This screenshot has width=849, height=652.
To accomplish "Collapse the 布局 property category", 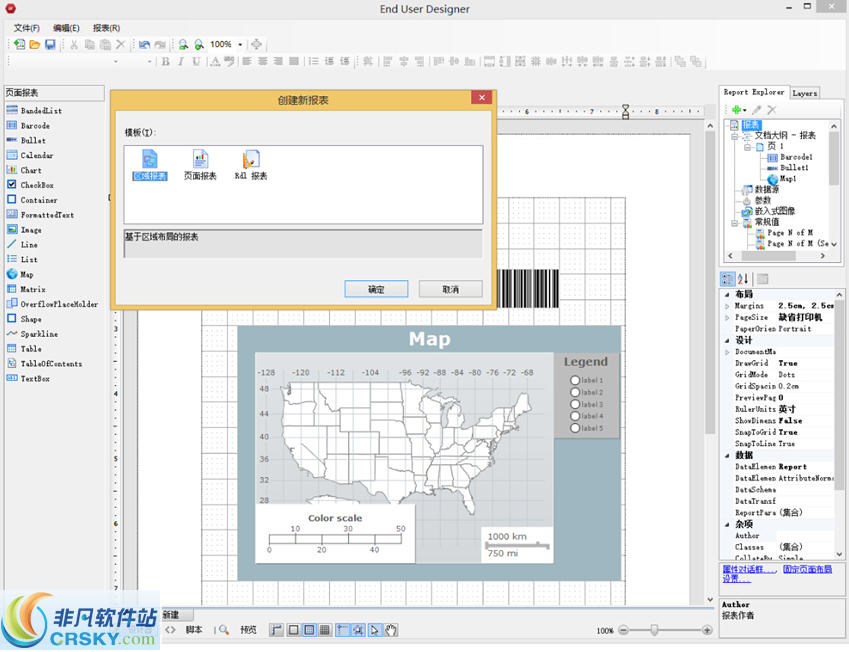I will [727, 295].
